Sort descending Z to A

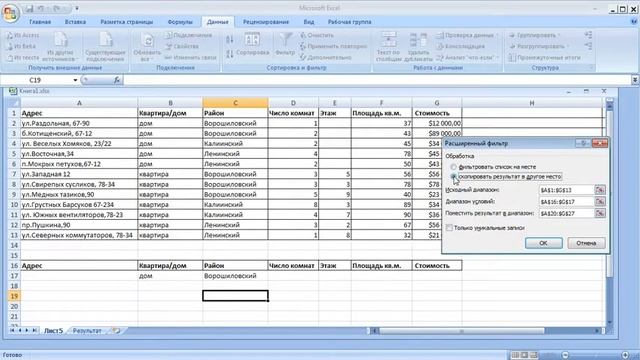[x=230, y=53]
